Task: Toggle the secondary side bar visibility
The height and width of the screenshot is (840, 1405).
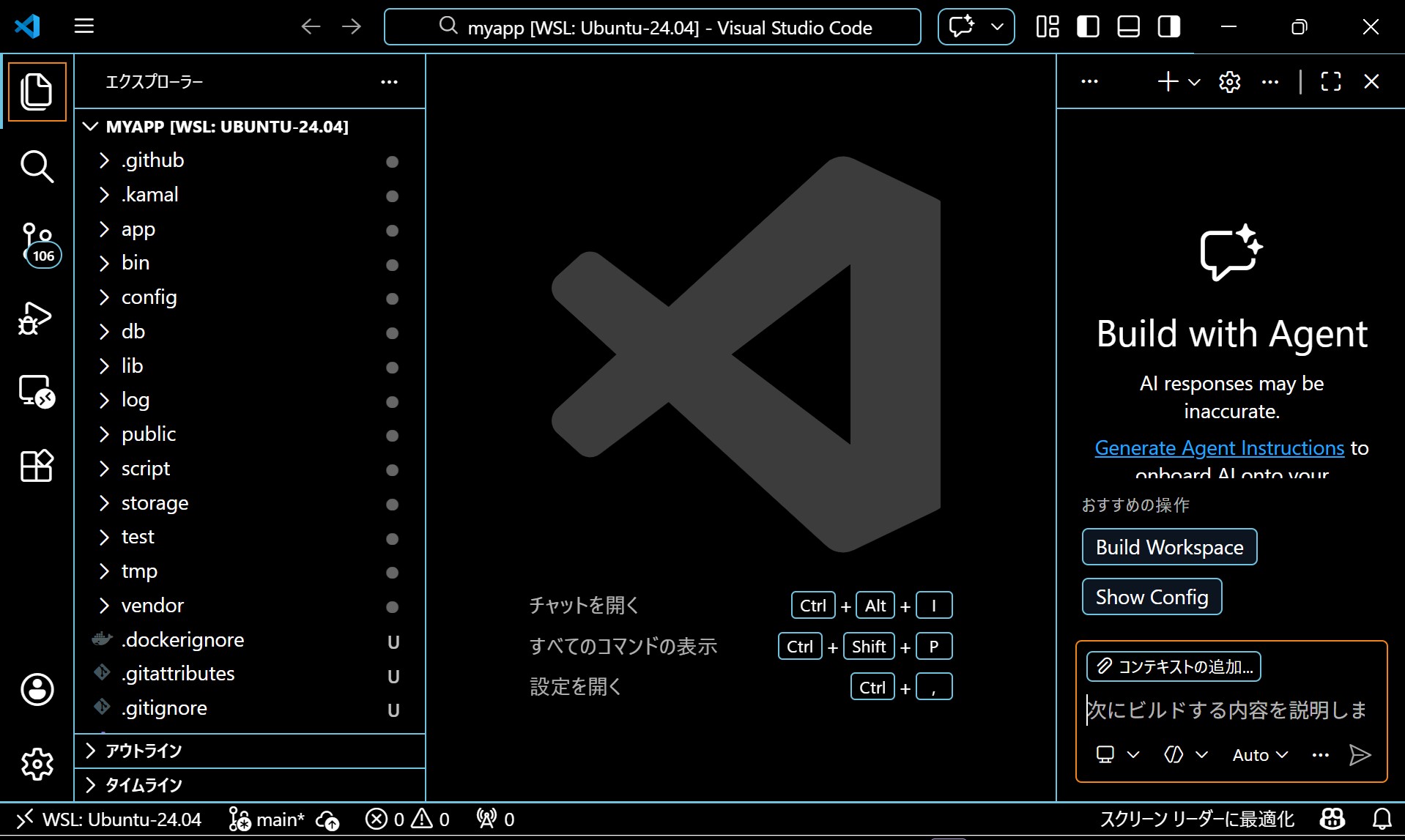Action: (x=1168, y=27)
